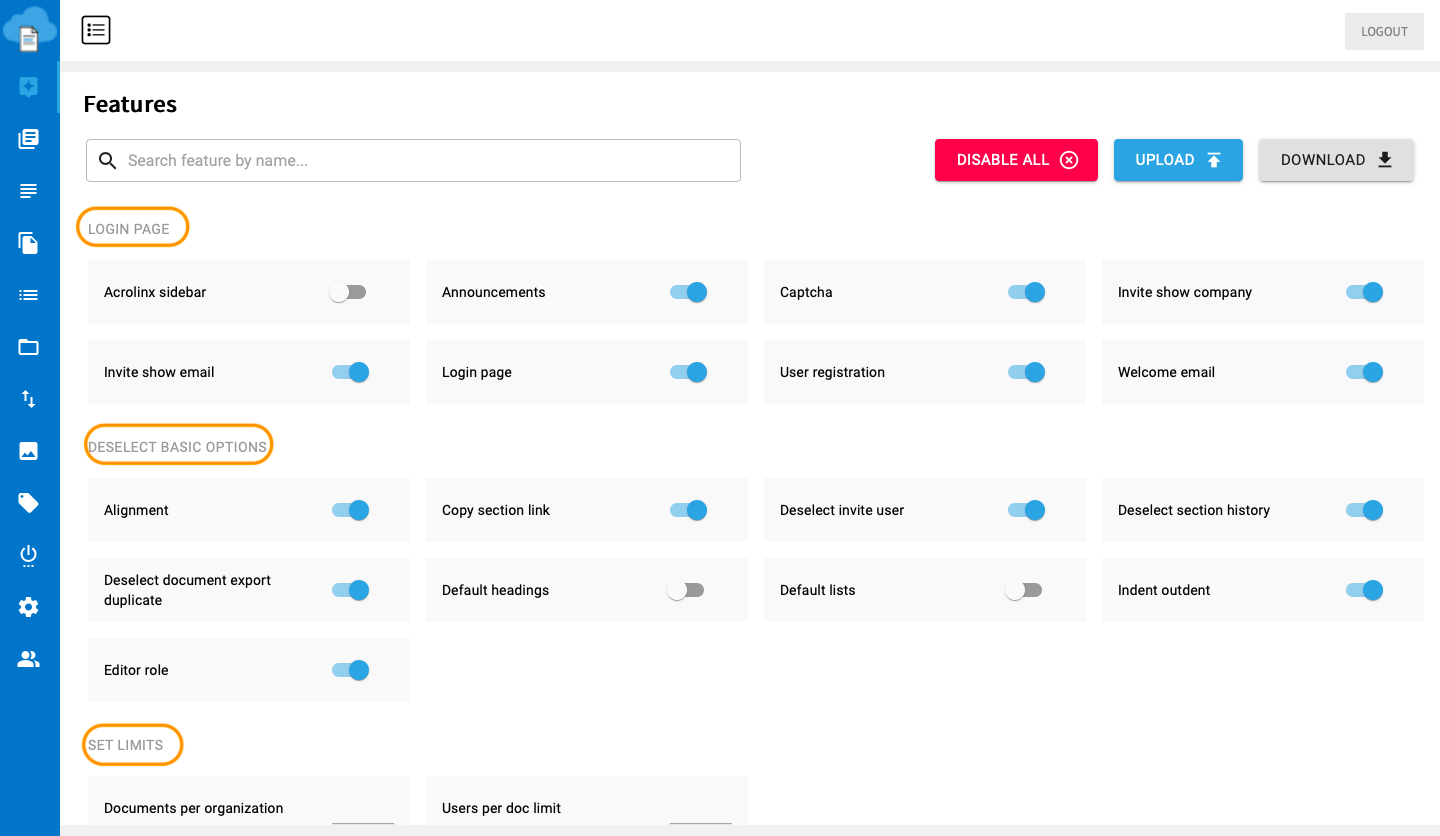The height and width of the screenshot is (836, 1440).
Task: Click the LOGOUT button
Action: [x=1384, y=32]
